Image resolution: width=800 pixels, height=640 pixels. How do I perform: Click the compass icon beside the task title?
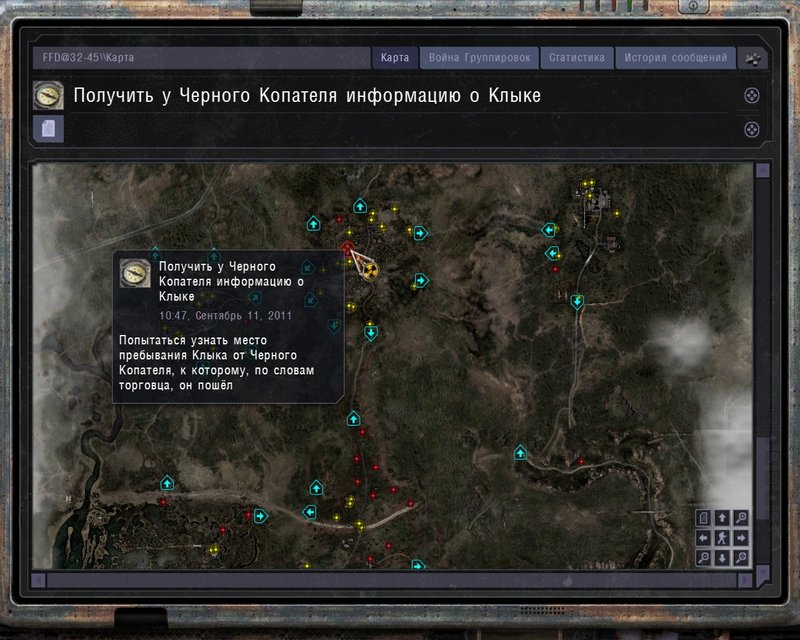pos(48,95)
